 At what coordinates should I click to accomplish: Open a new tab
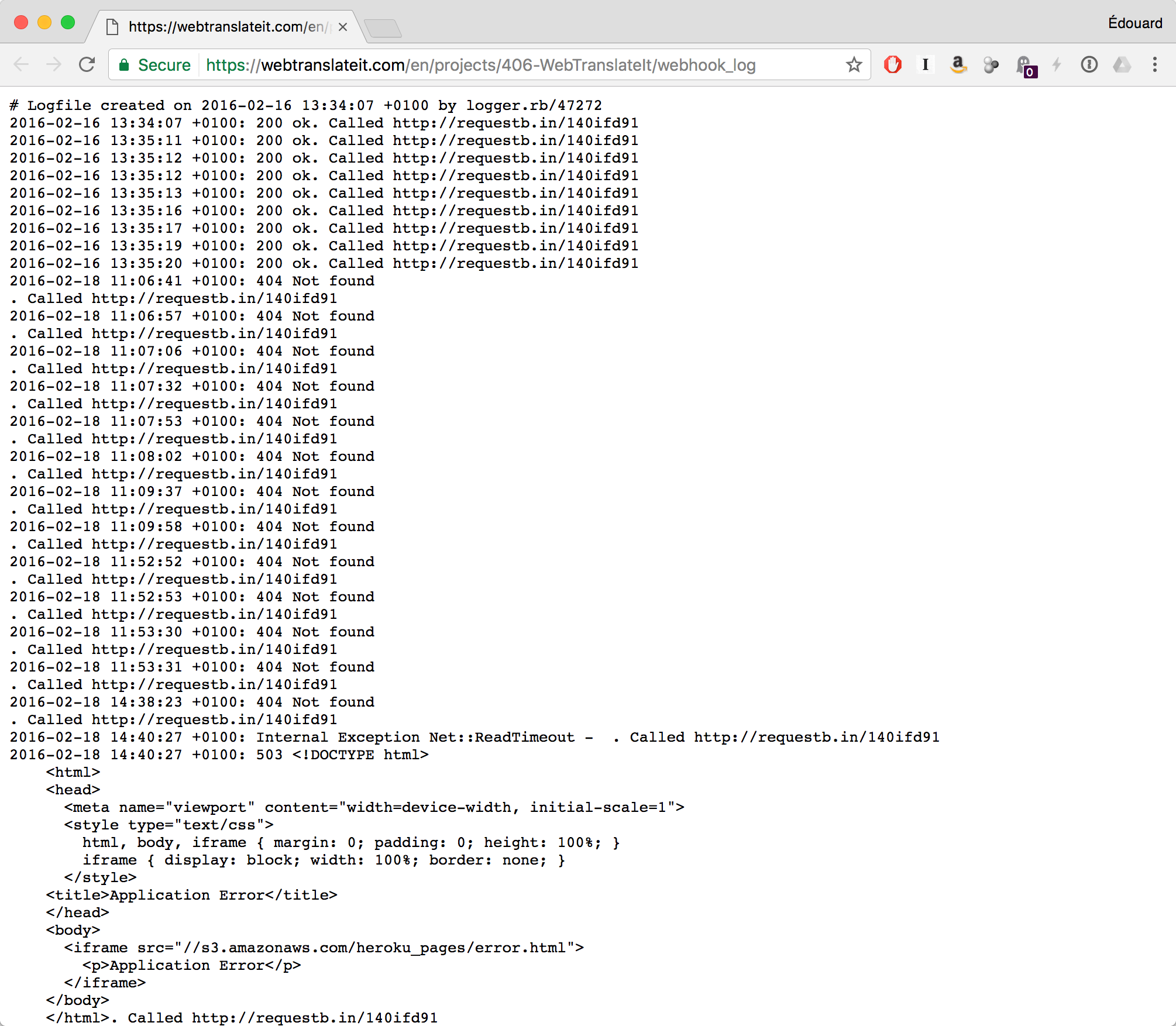point(383,27)
